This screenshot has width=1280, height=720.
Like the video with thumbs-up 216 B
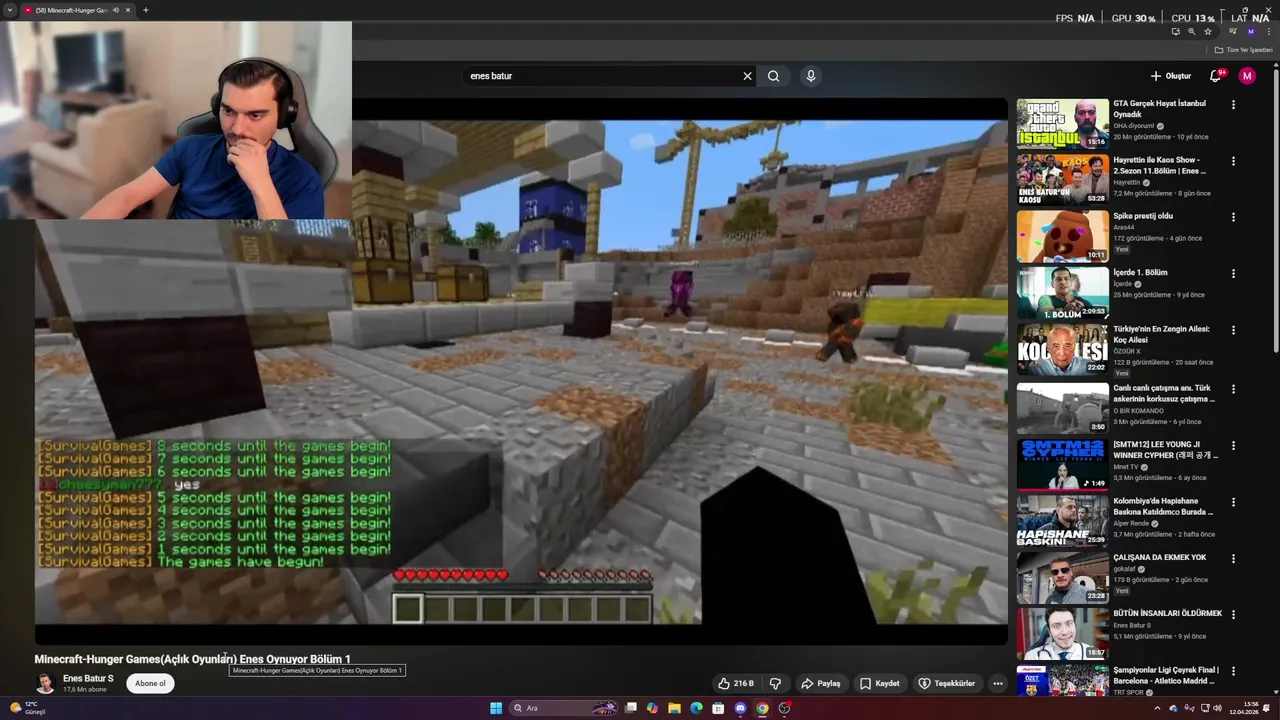(x=735, y=684)
